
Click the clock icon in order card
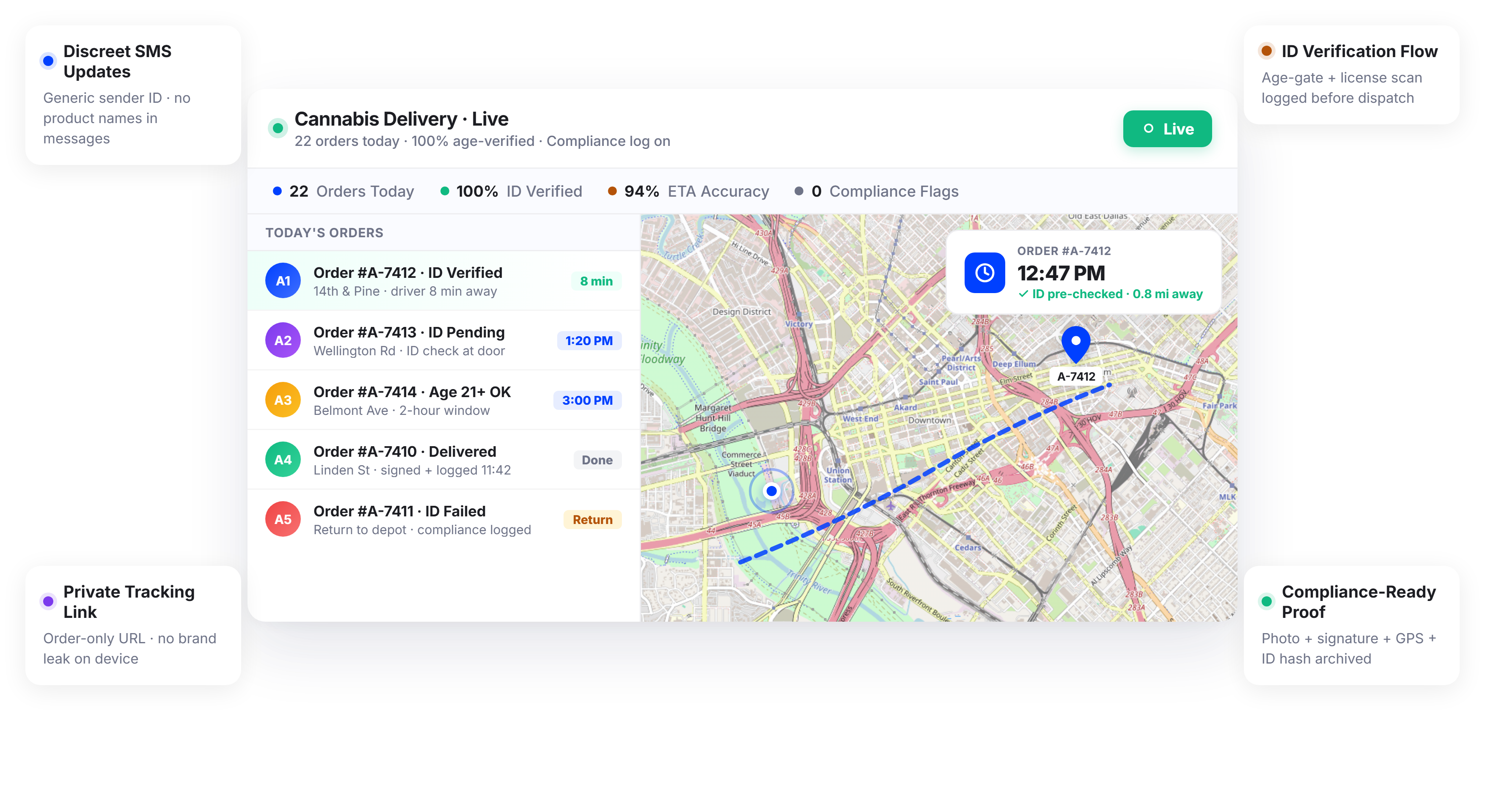(x=984, y=273)
